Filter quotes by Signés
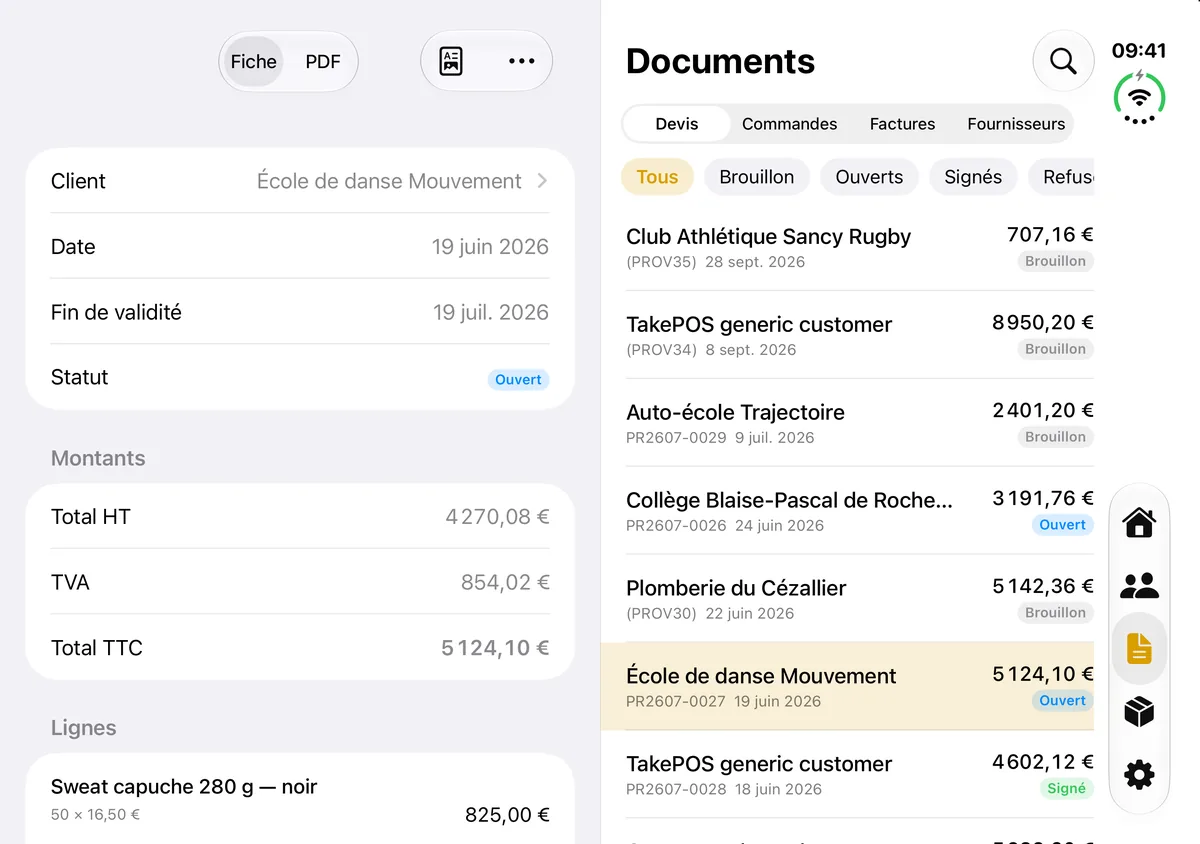Viewport: 1200px width, 844px height. 973,177
